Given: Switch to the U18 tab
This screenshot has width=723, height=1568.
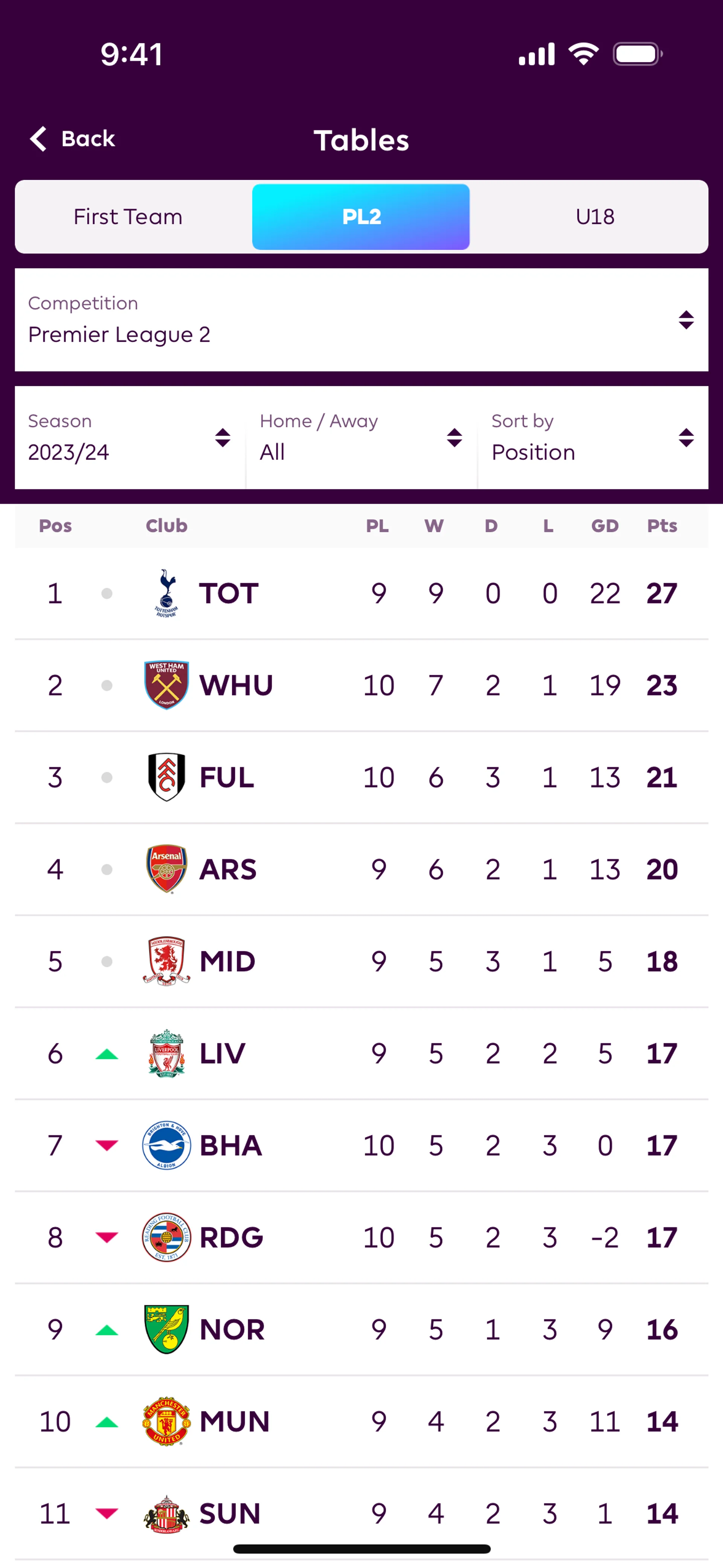Looking at the screenshot, I should pyautogui.click(x=595, y=217).
